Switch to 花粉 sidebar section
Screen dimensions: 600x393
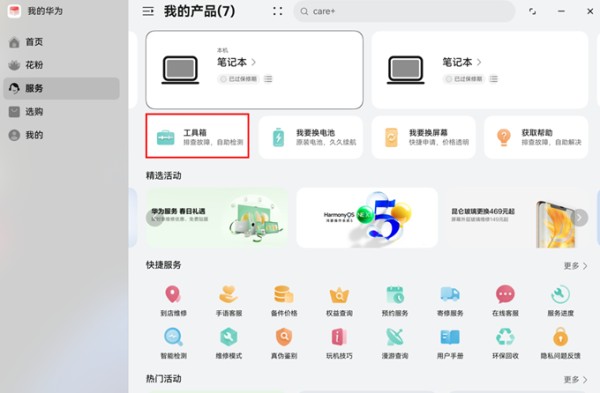click(x=61, y=65)
